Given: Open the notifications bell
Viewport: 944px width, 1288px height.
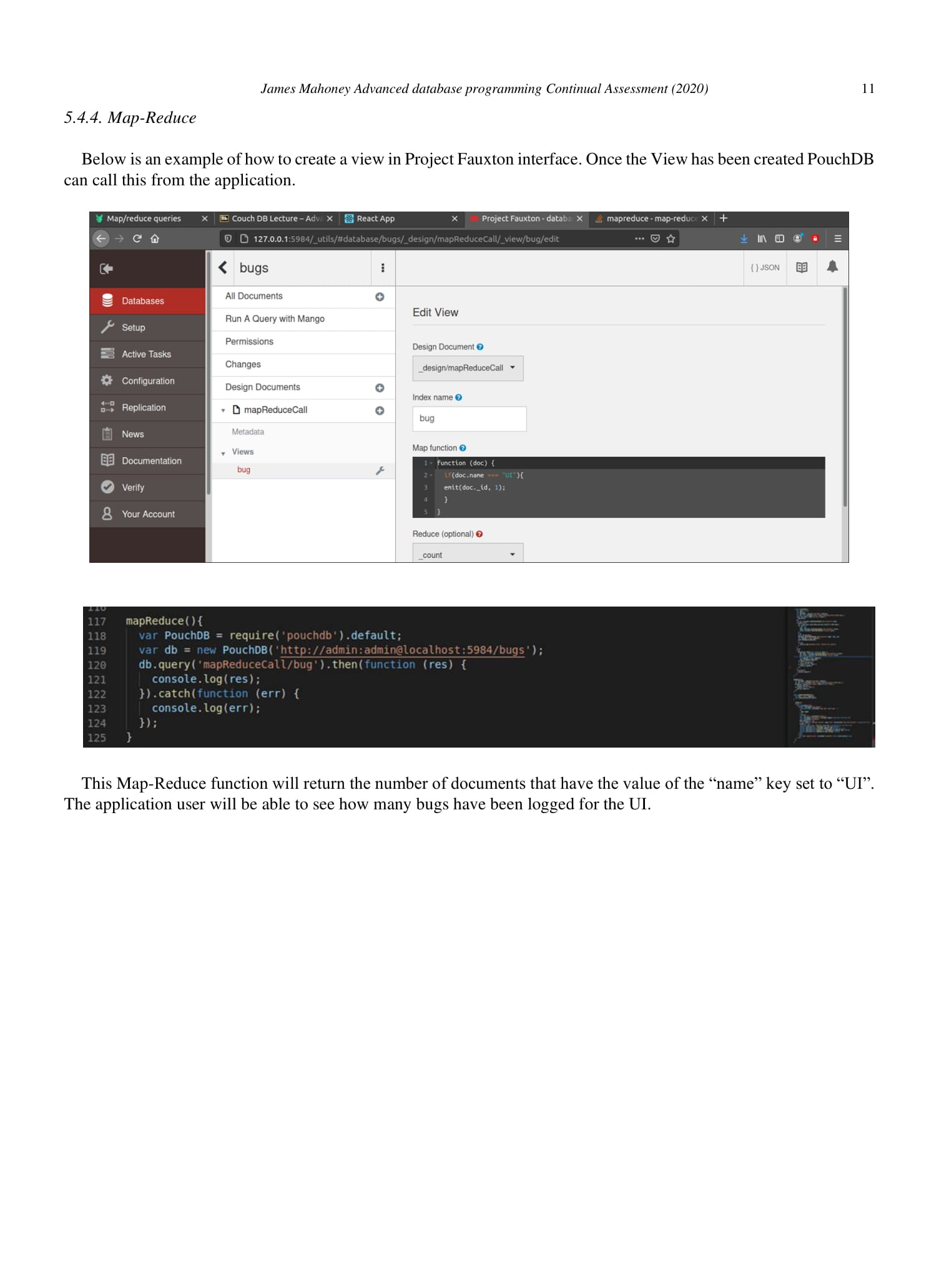Looking at the screenshot, I should [832, 267].
